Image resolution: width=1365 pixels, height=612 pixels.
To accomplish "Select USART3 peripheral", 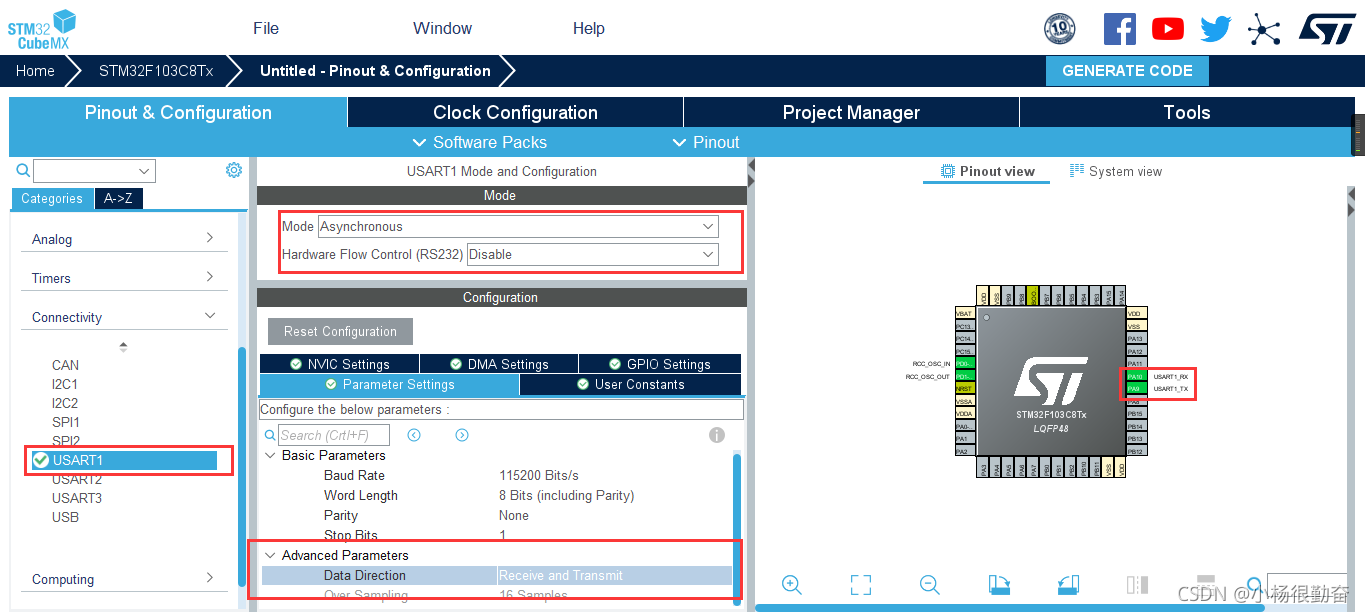I will pyautogui.click(x=77, y=498).
